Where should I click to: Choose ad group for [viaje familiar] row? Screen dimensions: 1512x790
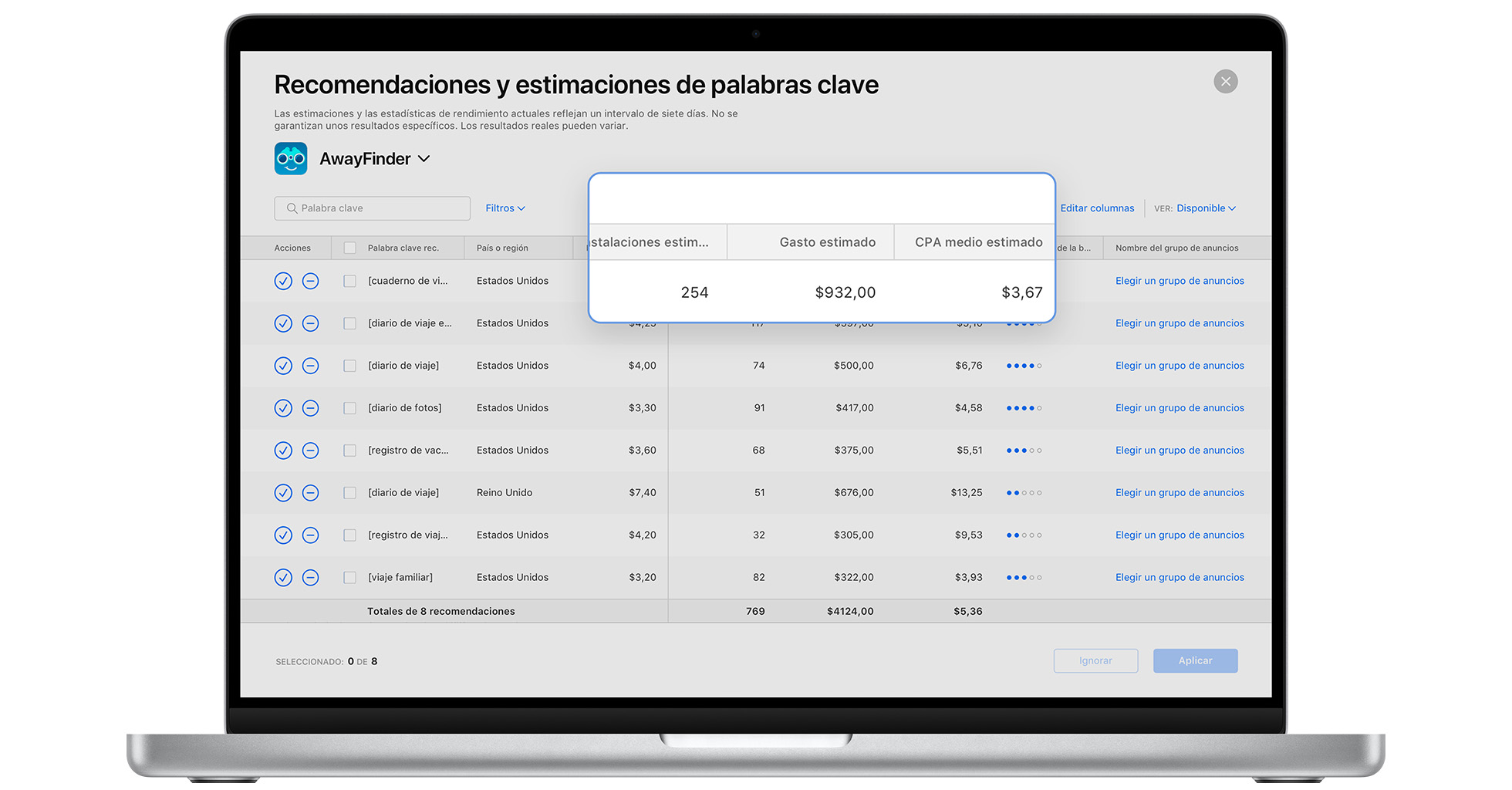(x=1180, y=578)
